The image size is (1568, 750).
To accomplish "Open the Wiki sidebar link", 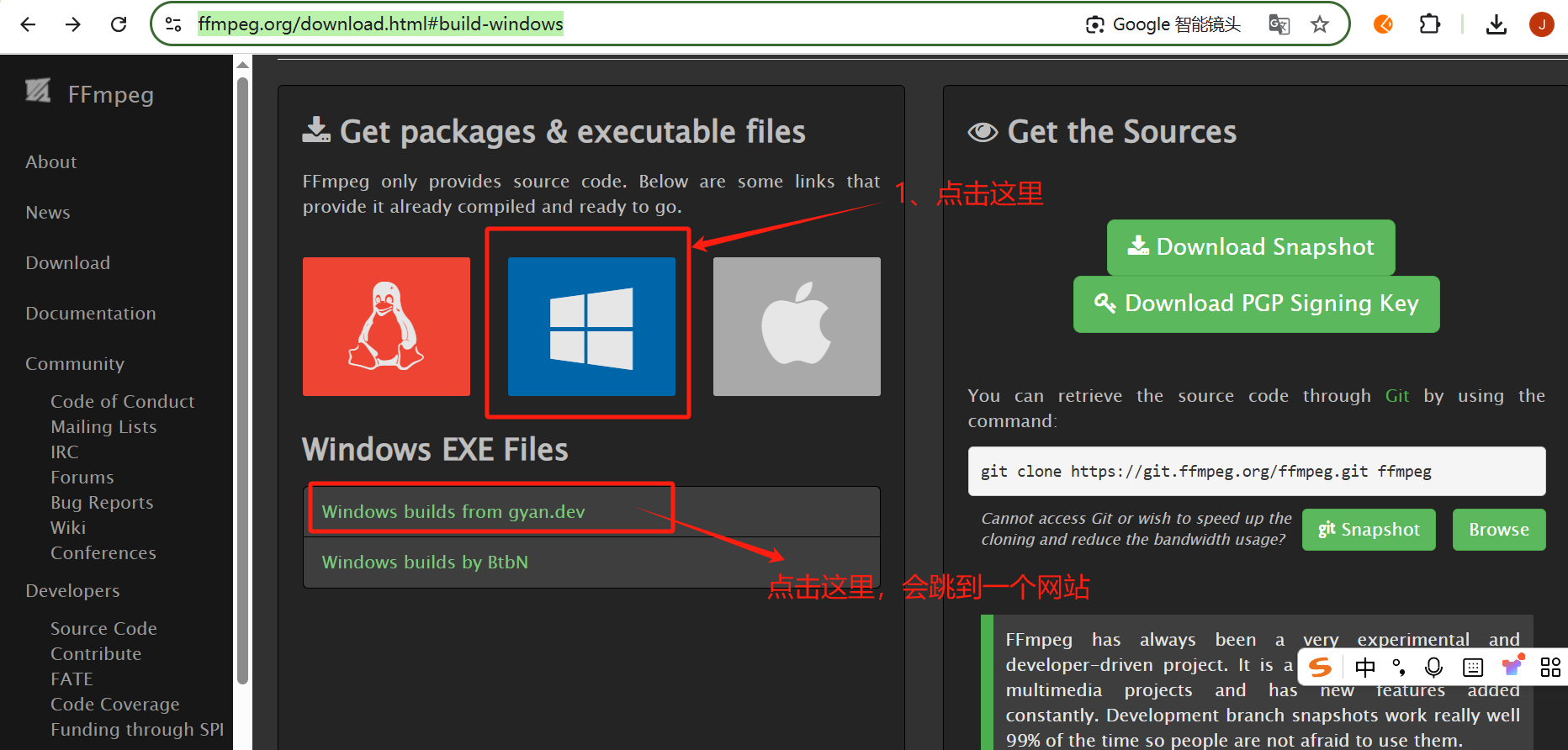I will click(x=68, y=527).
